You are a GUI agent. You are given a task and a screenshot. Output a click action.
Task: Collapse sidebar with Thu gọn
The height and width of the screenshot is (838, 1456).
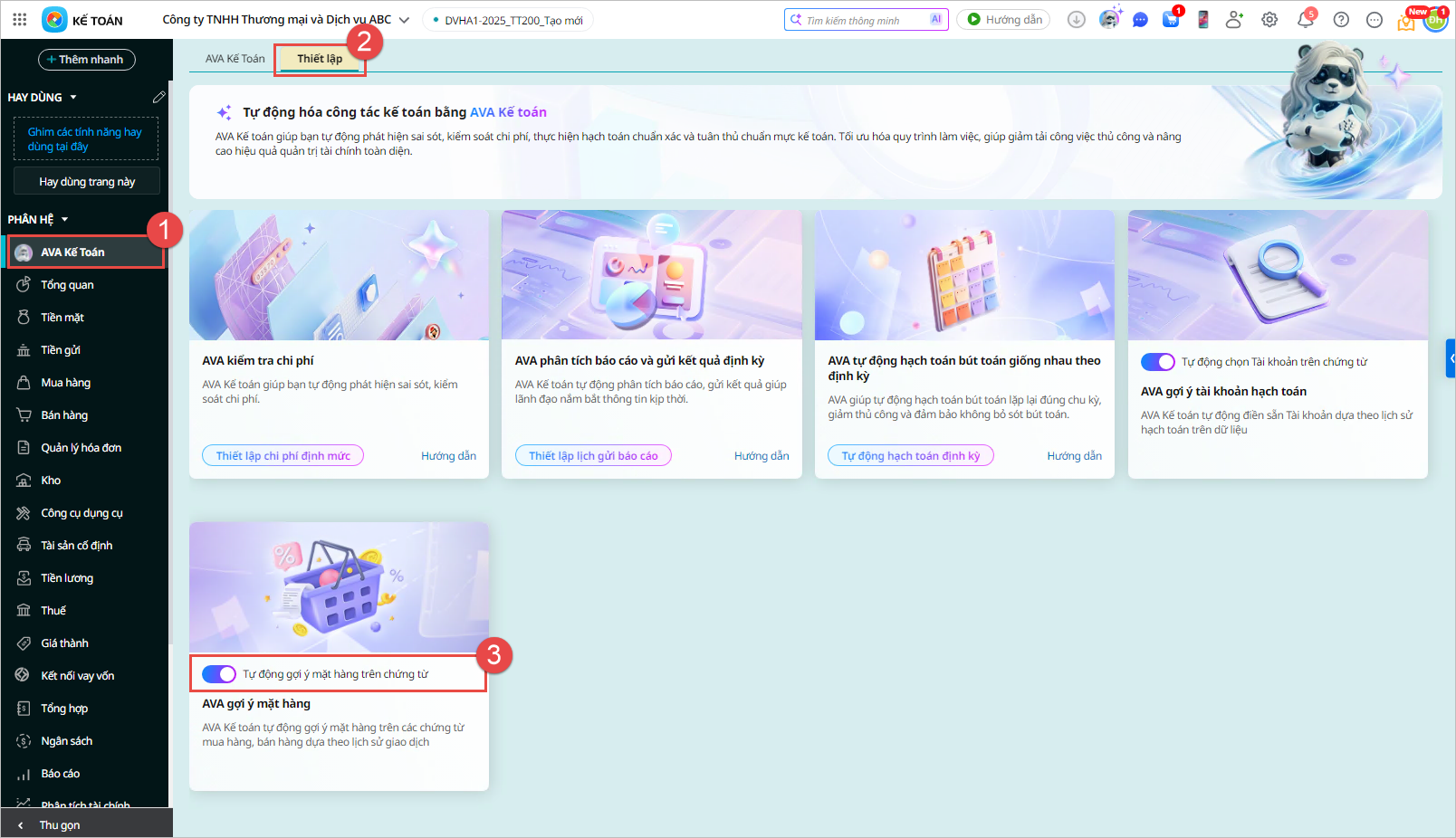87,824
